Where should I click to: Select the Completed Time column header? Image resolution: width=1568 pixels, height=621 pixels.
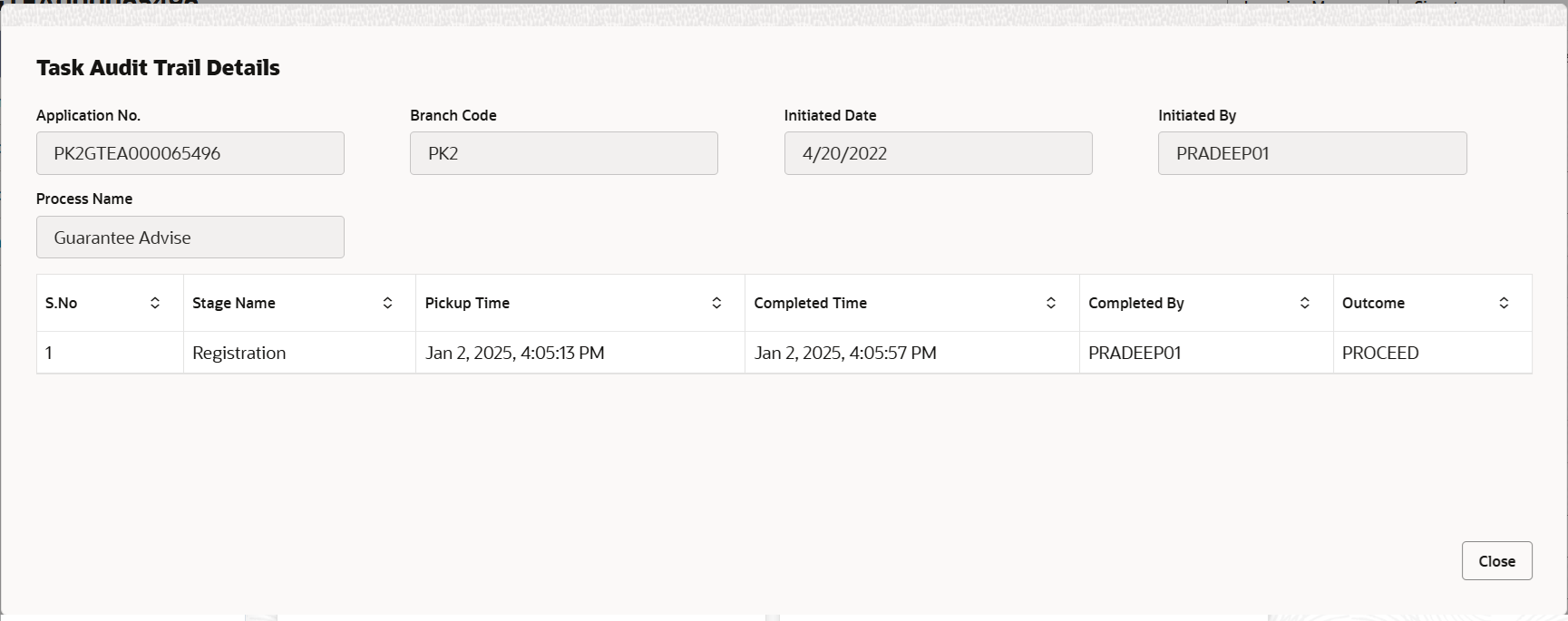[912, 303]
